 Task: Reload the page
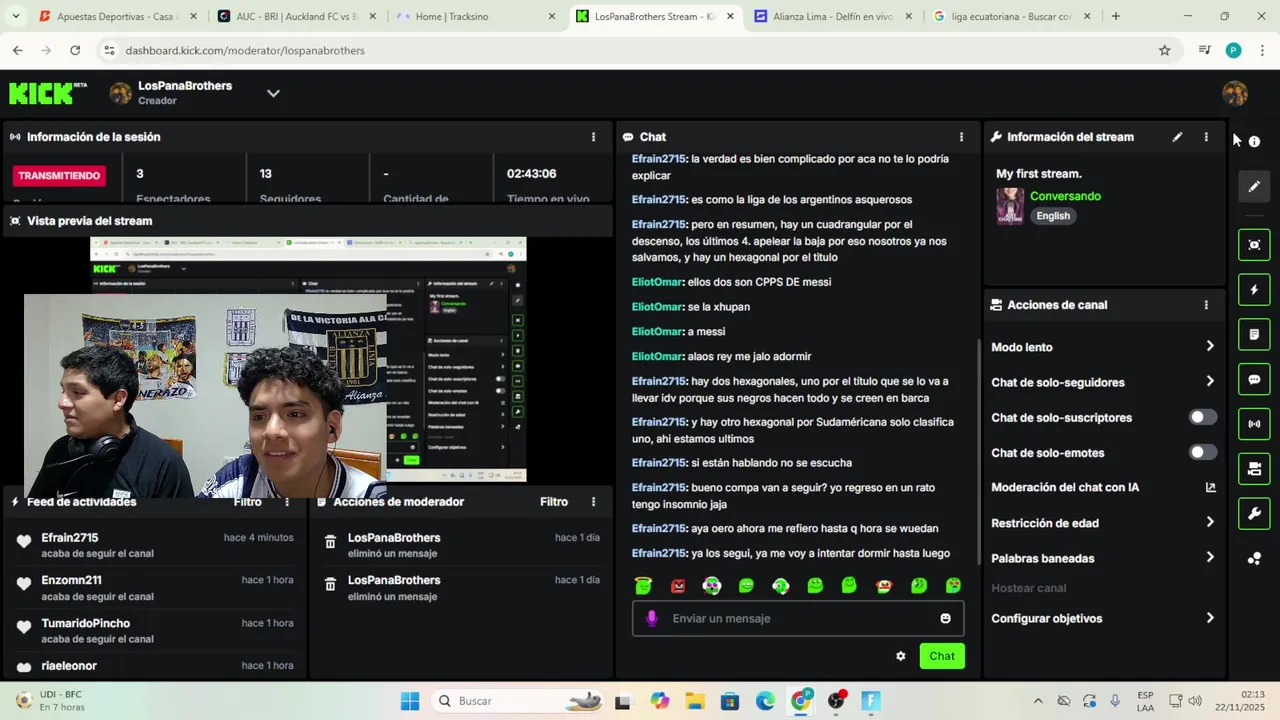pyautogui.click(x=75, y=50)
